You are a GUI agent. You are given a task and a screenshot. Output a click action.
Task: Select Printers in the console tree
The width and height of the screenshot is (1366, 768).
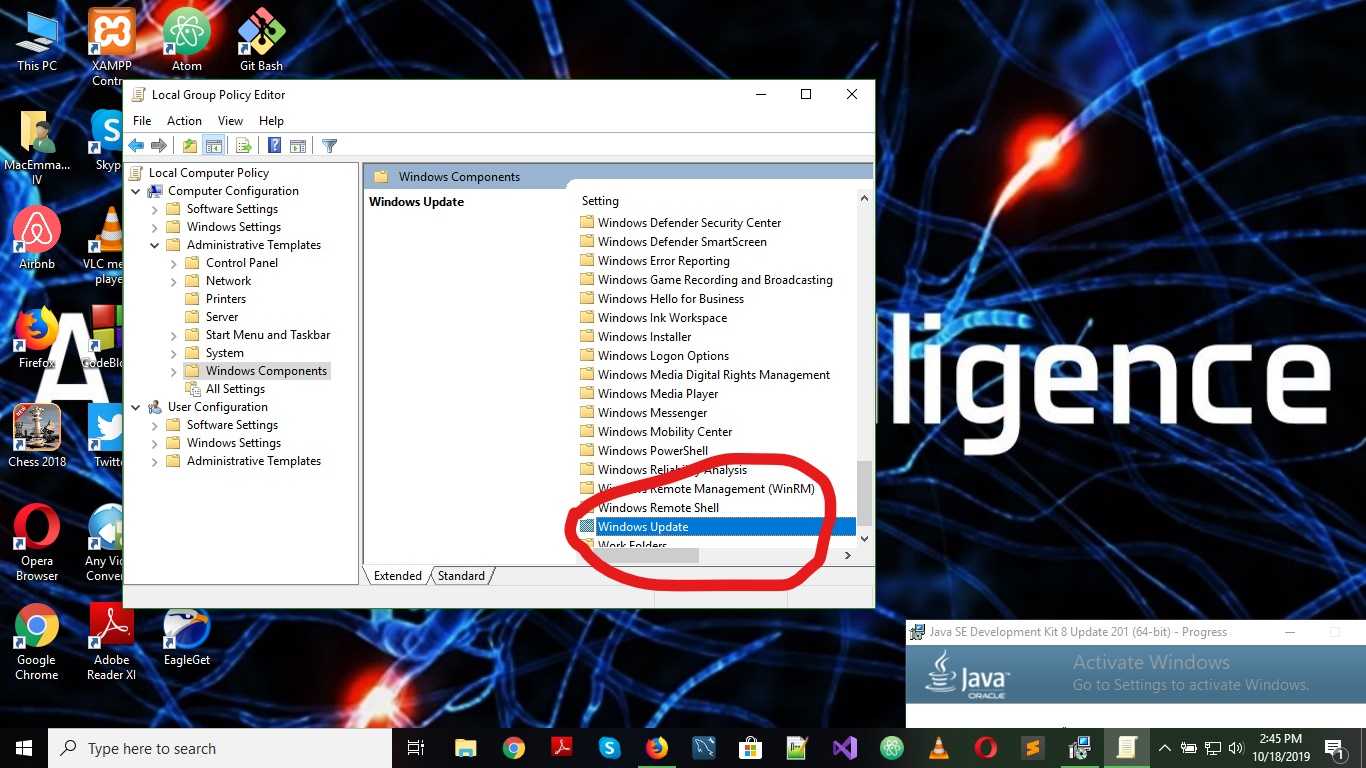(x=216, y=299)
